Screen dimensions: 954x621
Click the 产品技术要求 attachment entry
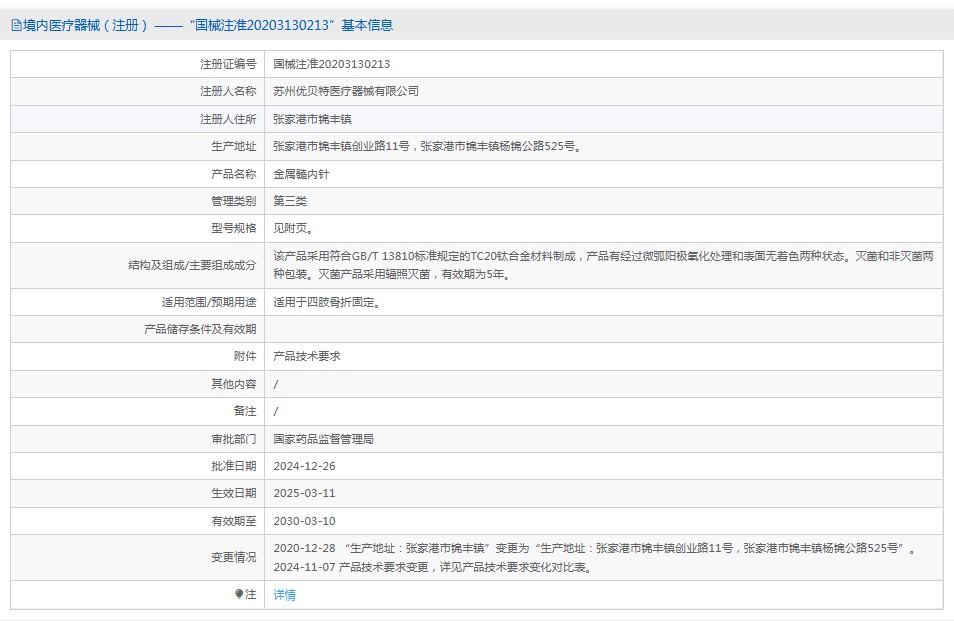coord(307,356)
